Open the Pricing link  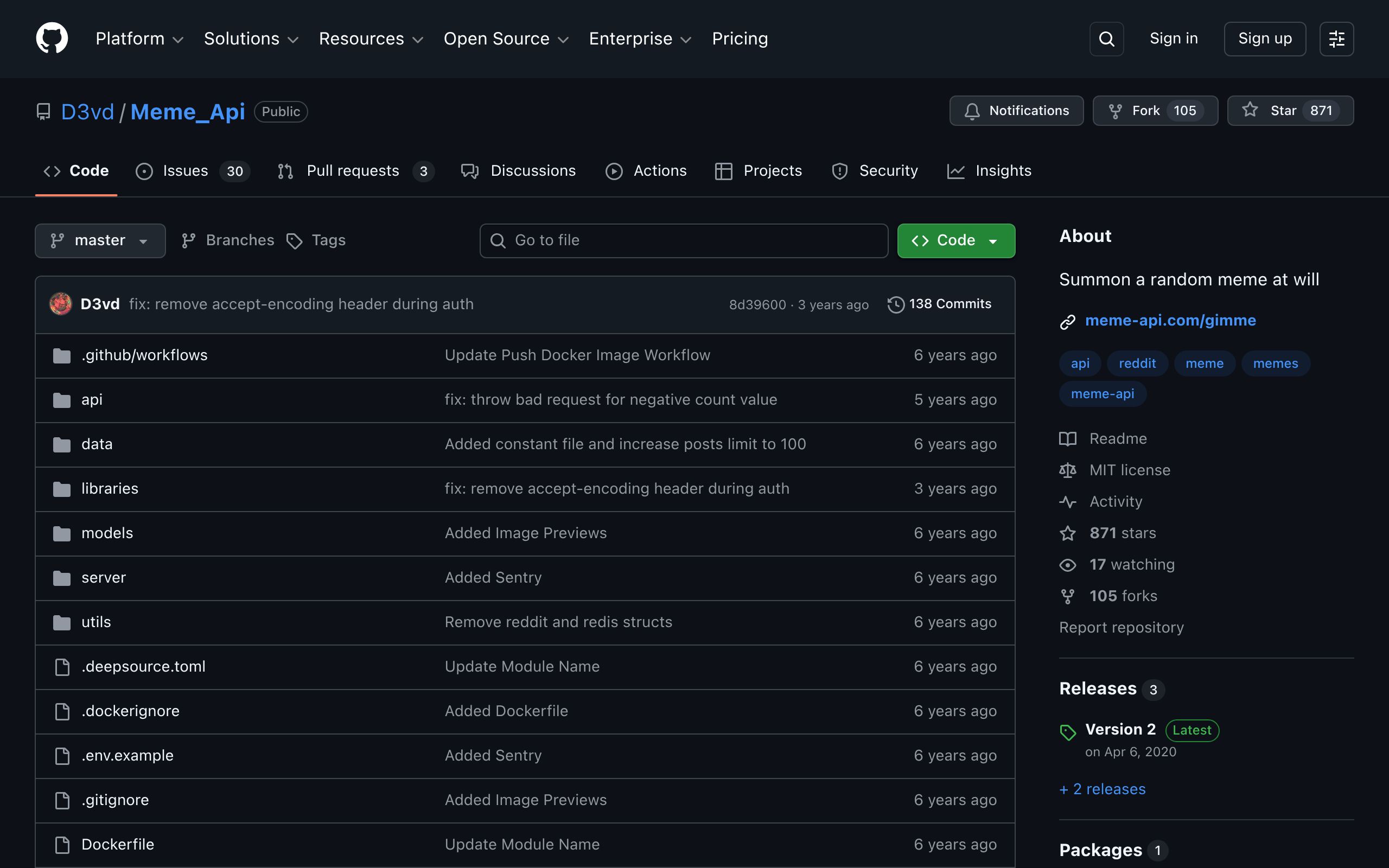click(740, 39)
